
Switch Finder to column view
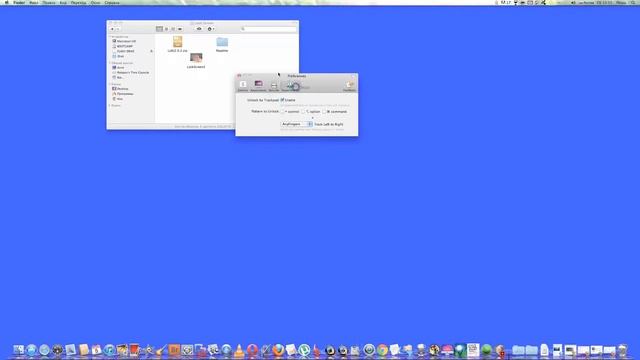173,29
